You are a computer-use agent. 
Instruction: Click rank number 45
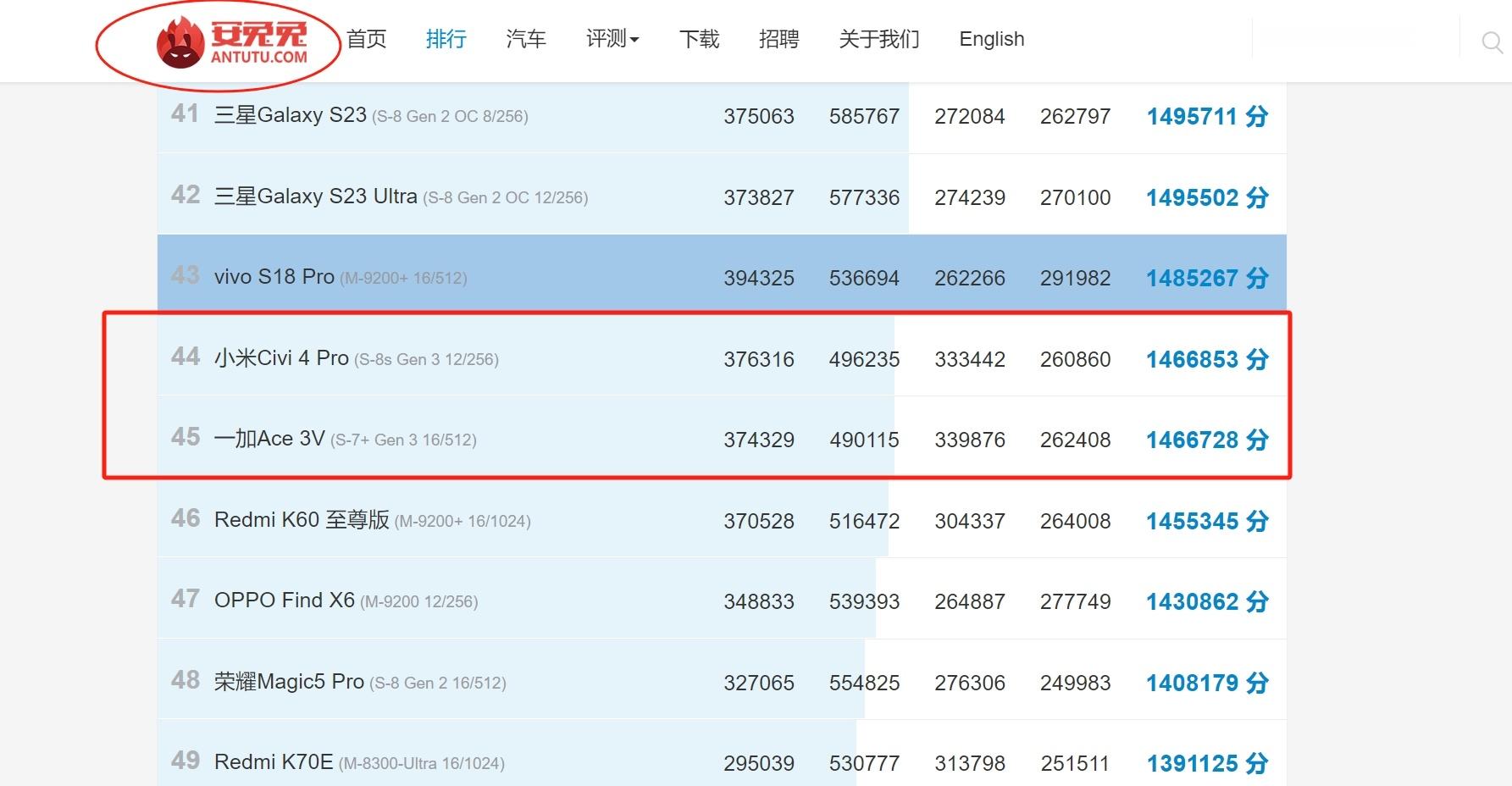(x=186, y=437)
